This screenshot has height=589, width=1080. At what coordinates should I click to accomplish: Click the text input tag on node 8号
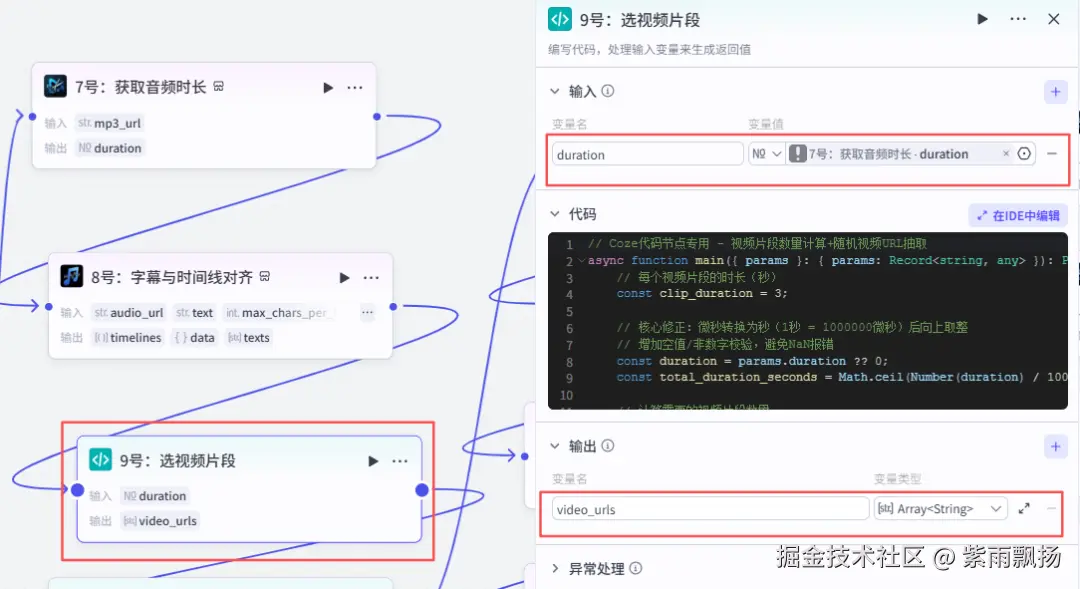pos(194,313)
